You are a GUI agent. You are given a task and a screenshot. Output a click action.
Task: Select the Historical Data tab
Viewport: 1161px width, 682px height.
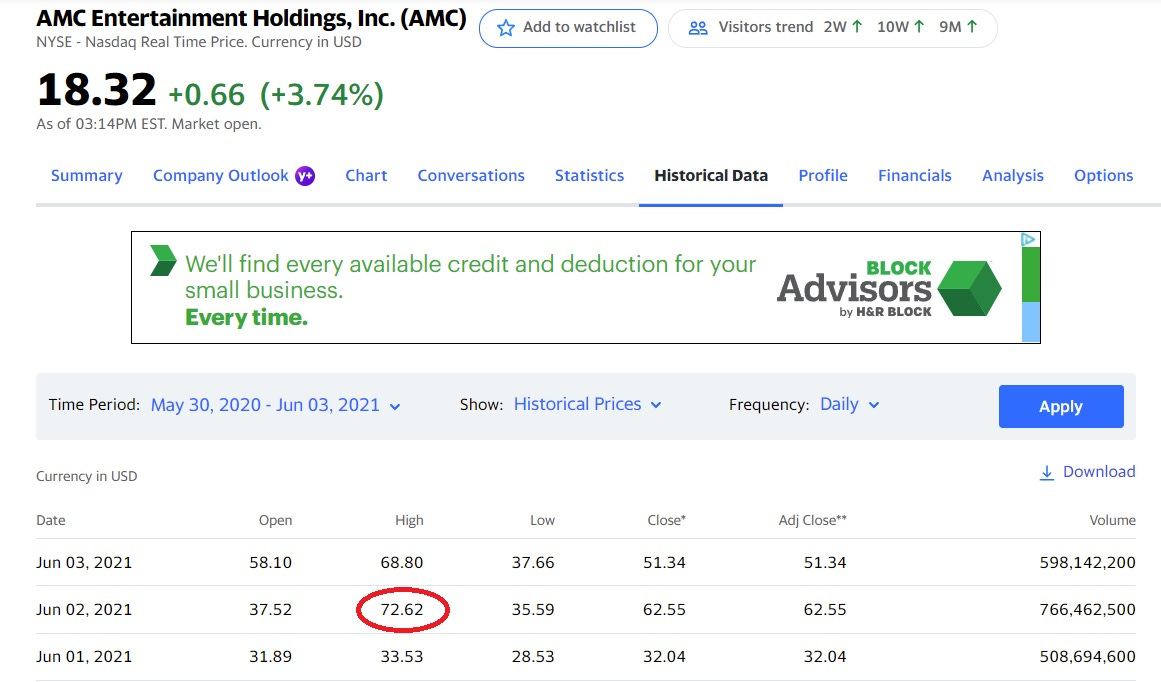coord(711,175)
